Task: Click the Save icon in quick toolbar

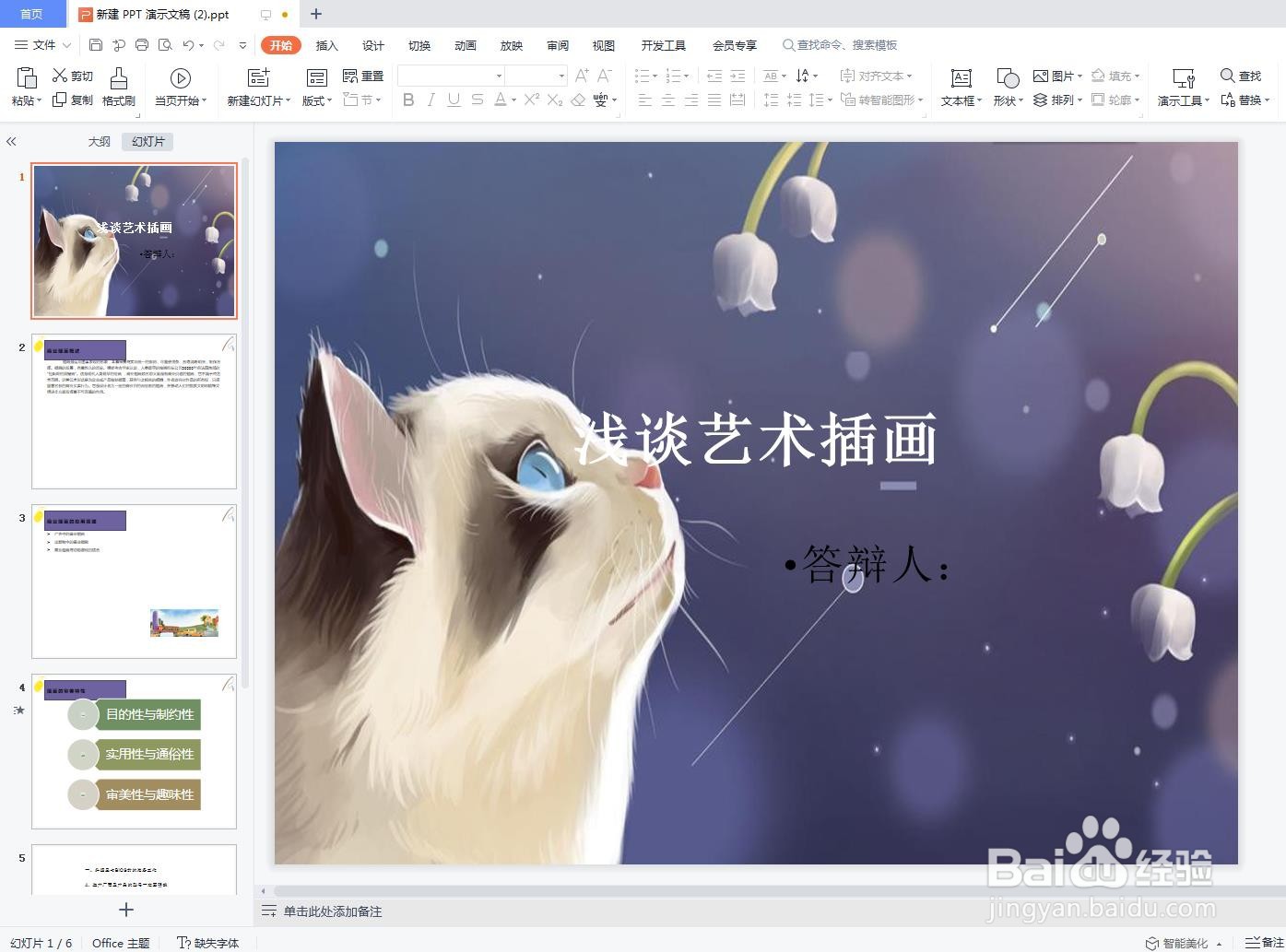Action: (x=96, y=44)
